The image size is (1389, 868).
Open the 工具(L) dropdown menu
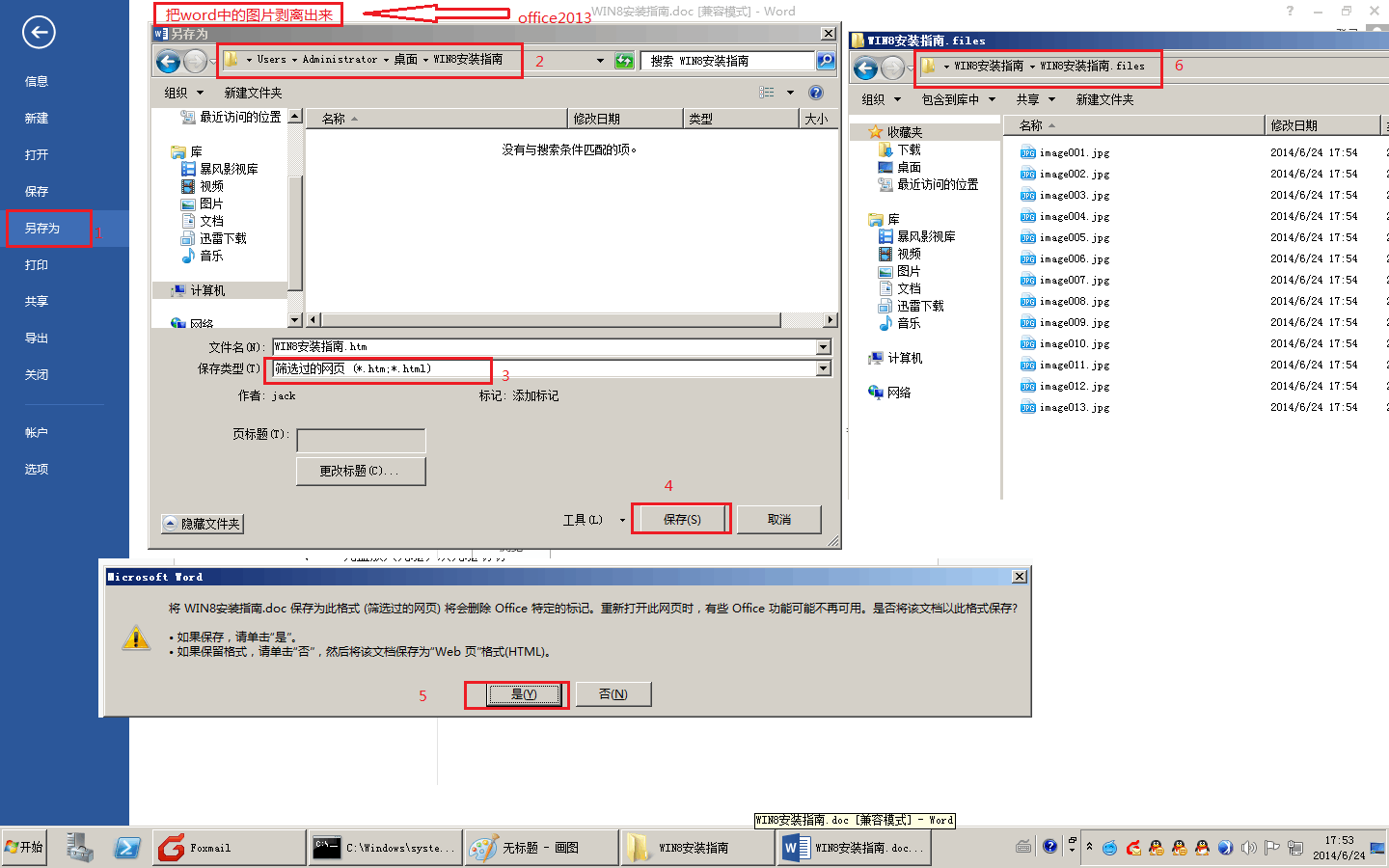[593, 520]
